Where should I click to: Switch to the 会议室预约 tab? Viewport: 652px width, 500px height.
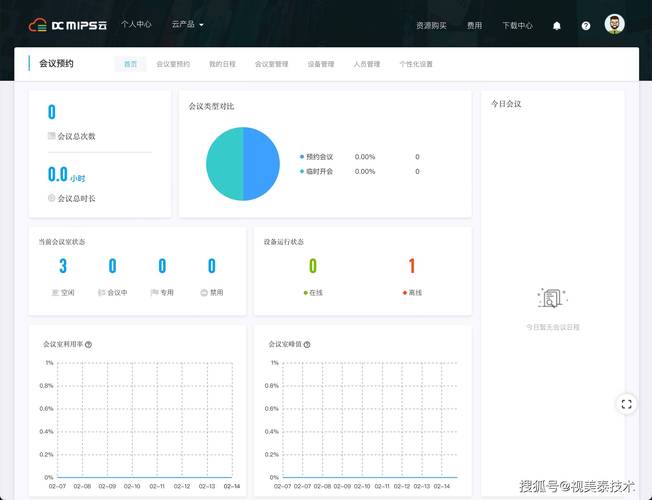point(173,64)
